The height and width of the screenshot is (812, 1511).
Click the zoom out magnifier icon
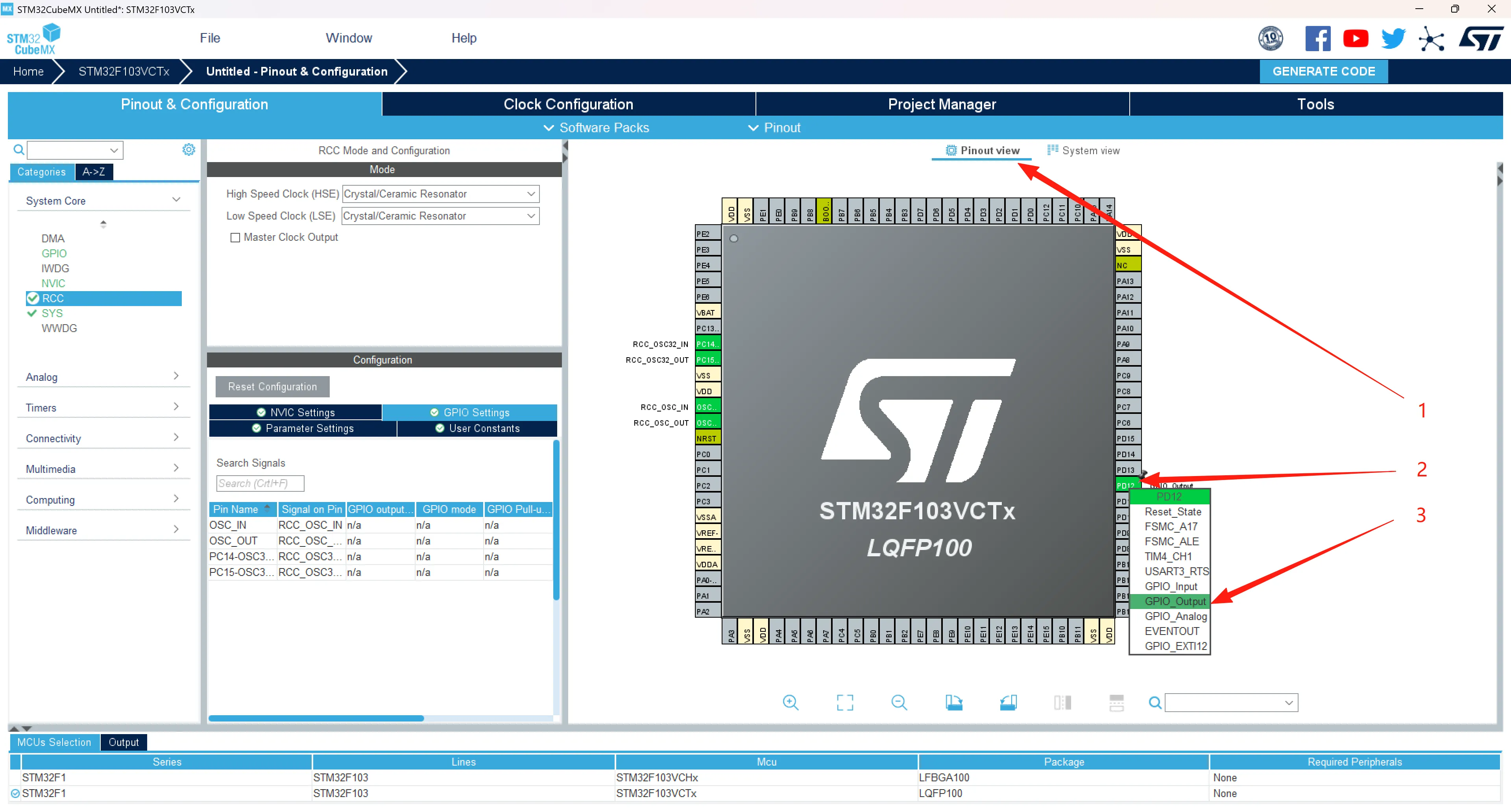tap(899, 702)
